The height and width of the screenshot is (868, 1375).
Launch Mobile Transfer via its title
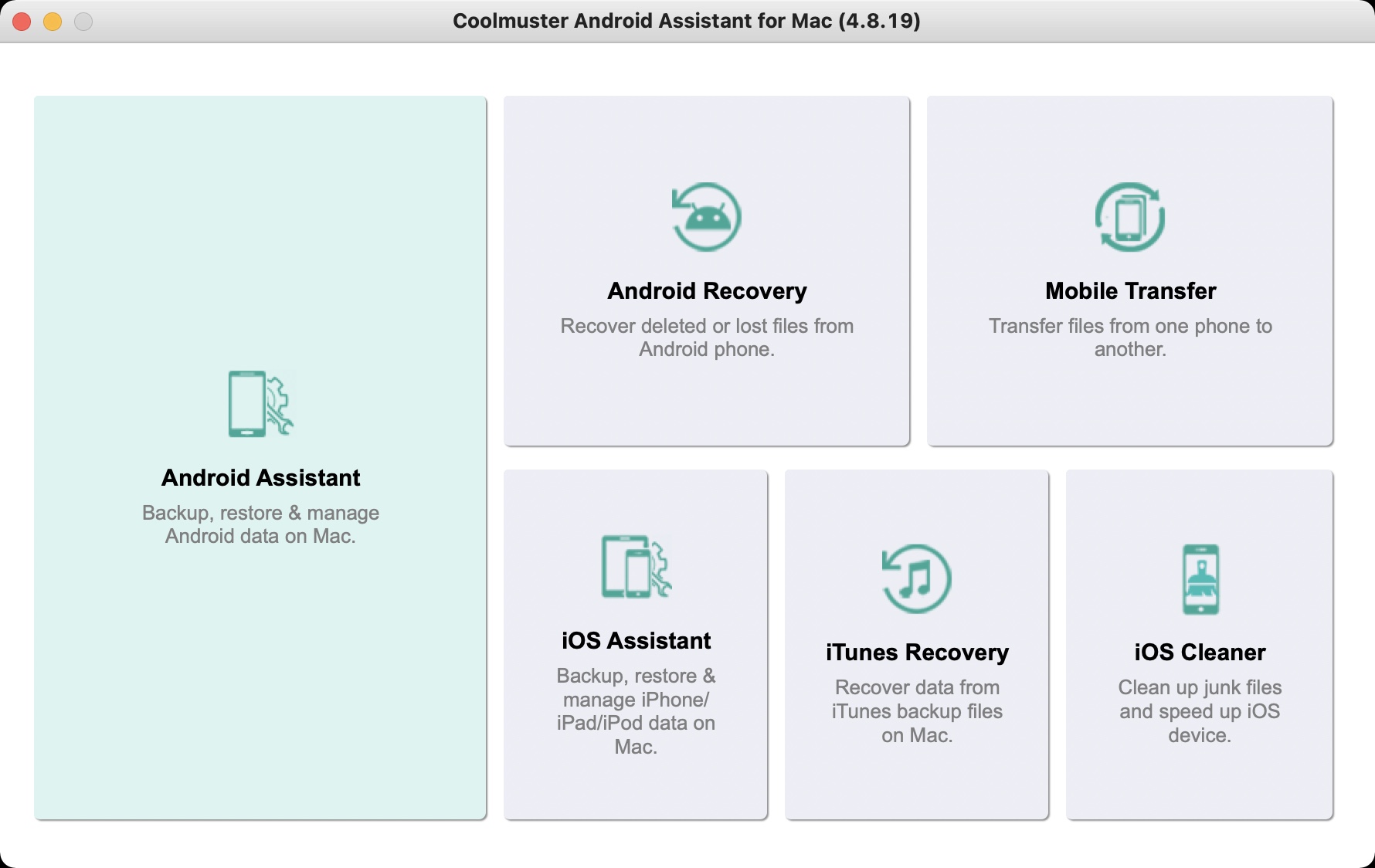(1129, 291)
